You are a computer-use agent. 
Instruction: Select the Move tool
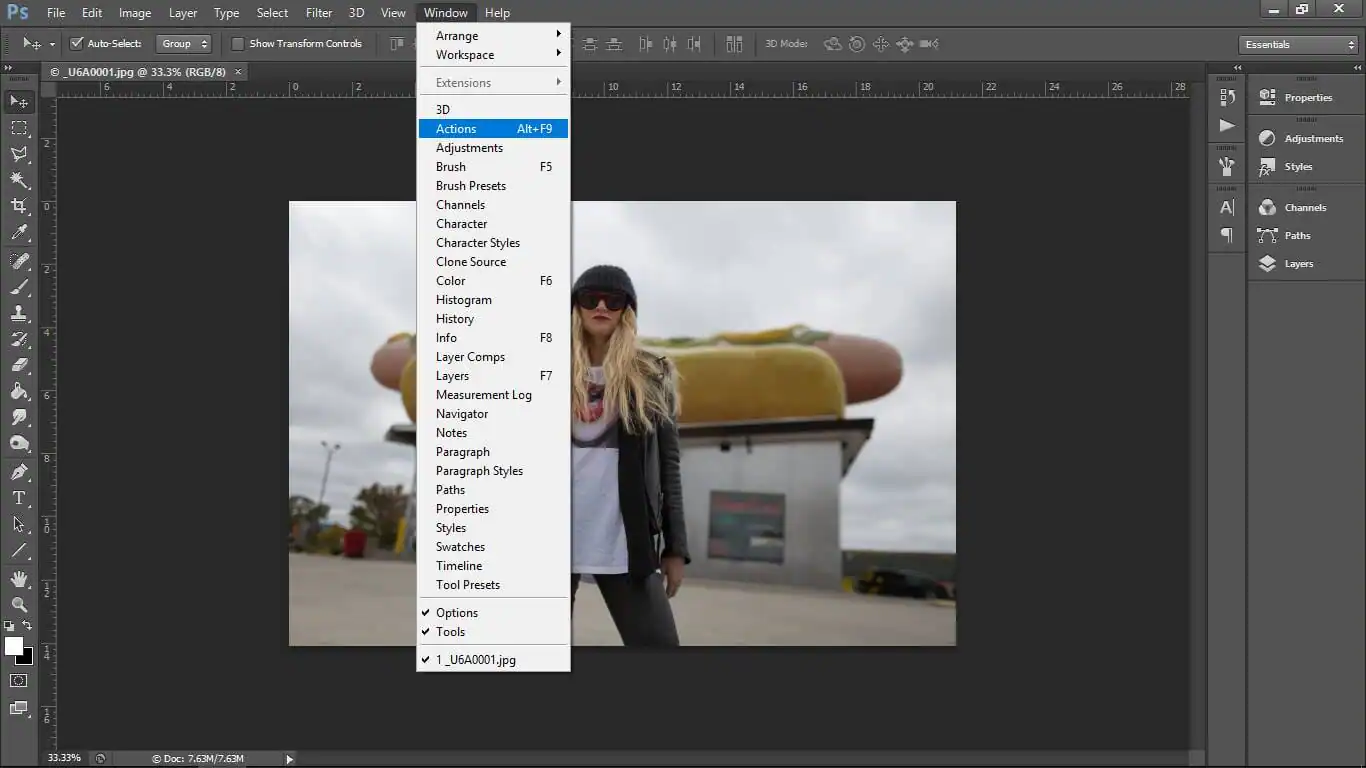(x=18, y=101)
